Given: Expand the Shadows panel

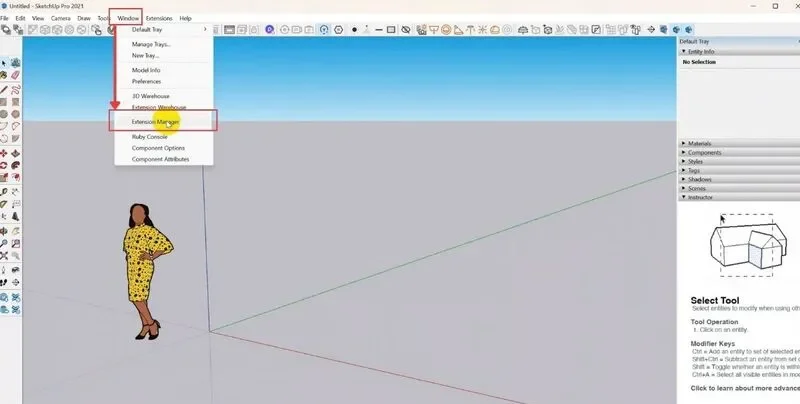Looking at the screenshot, I should click(739, 180).
